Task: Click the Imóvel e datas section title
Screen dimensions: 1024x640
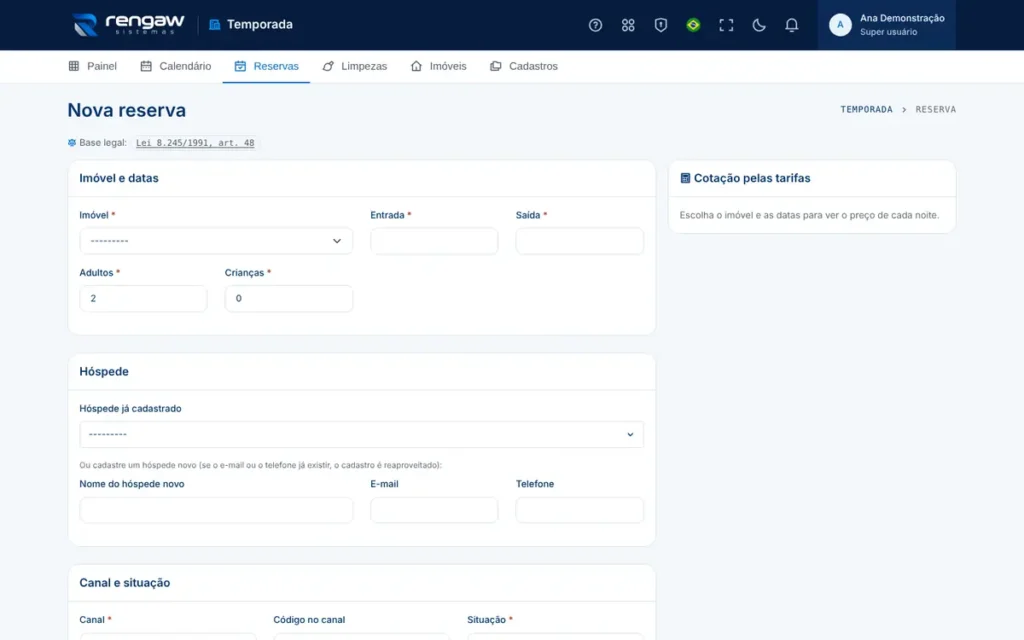Action: (x=119, y=178)
